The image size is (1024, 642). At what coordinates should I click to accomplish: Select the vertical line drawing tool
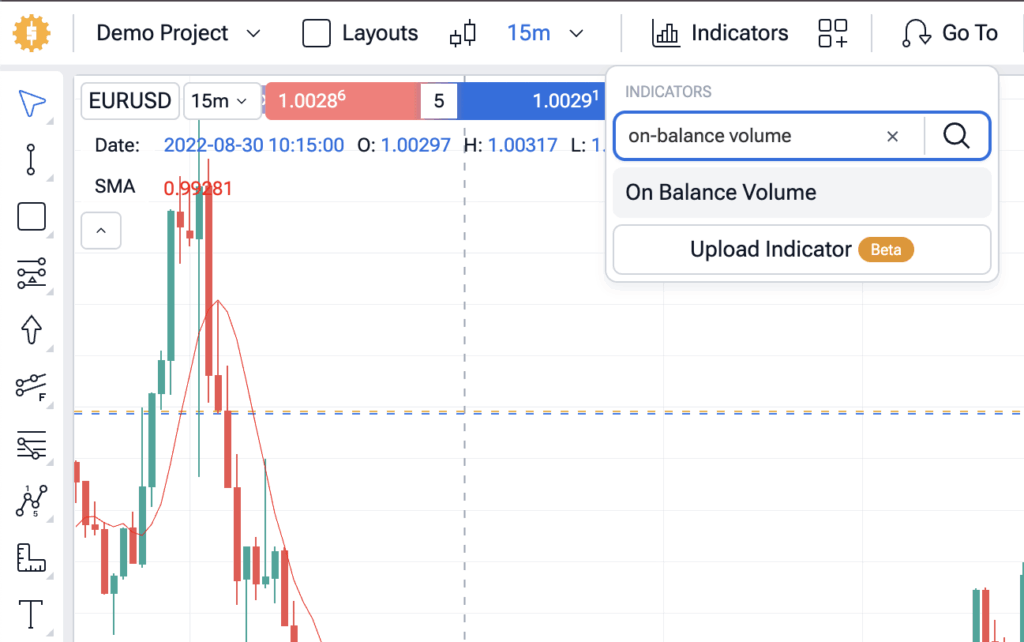coord(31,159)
